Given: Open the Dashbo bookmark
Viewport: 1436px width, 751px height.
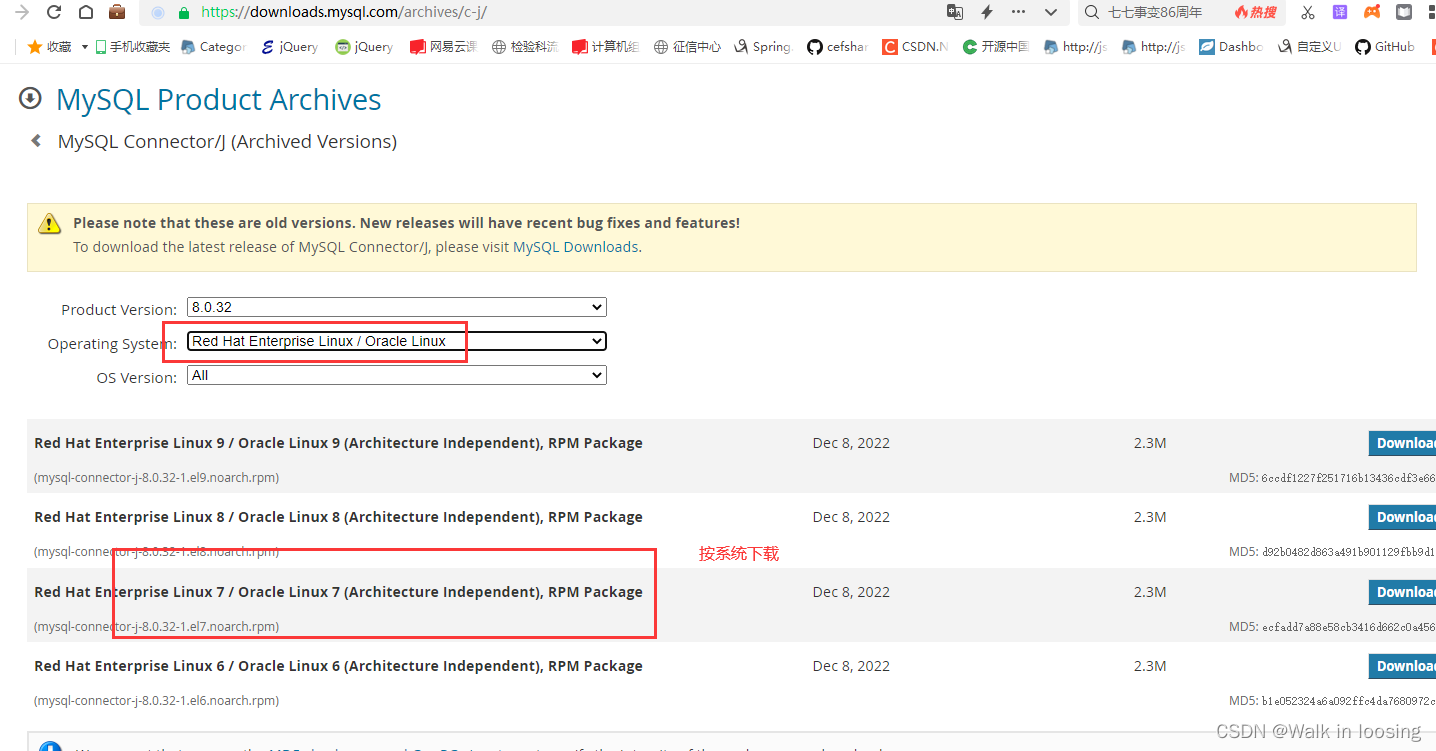Looking at the screenshot, I should tap(1231, 47).
